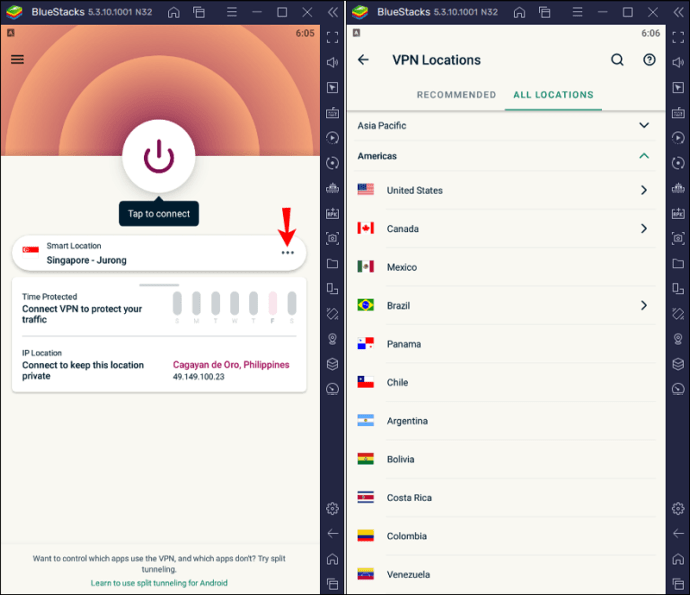
Task: Click IP address 49.149.100.23
Action: pos(198,377)
